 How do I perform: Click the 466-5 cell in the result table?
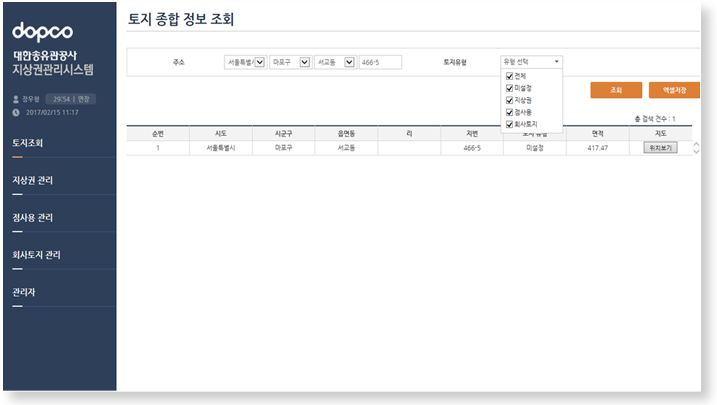(472, 148)
